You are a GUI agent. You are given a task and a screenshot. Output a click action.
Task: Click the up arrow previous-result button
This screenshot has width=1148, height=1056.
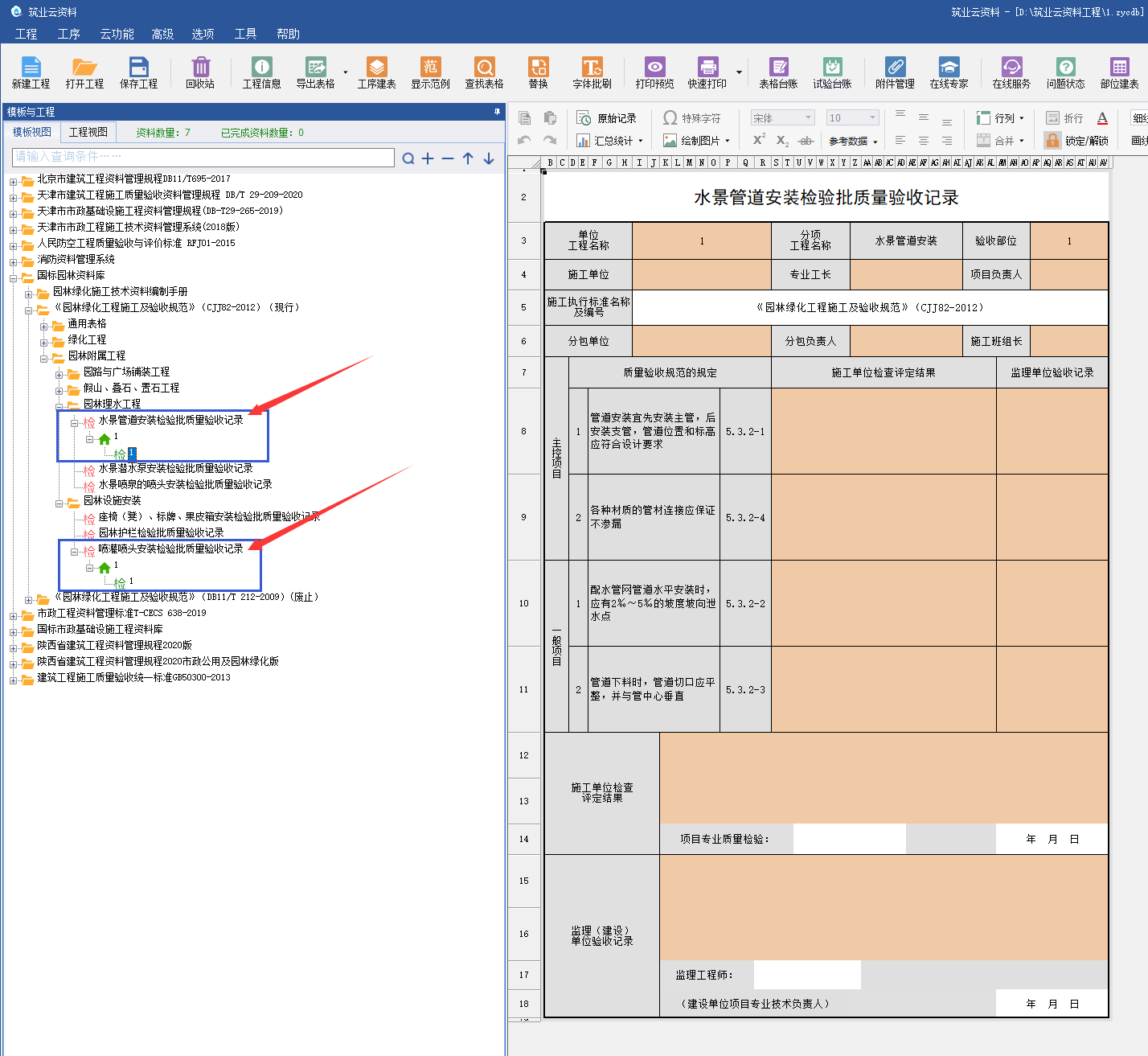tap(468, 158)
